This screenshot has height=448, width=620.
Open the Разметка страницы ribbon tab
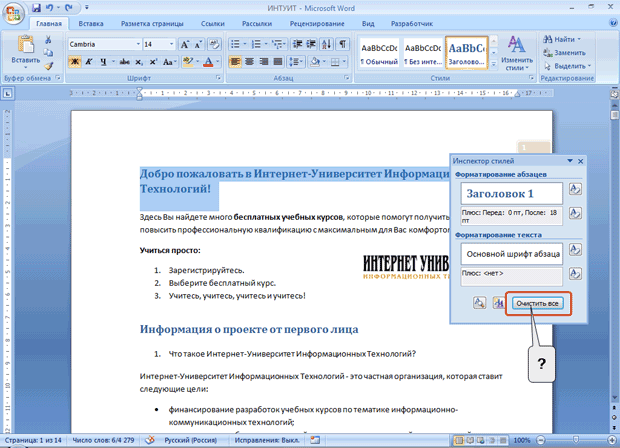coord(152,24)
